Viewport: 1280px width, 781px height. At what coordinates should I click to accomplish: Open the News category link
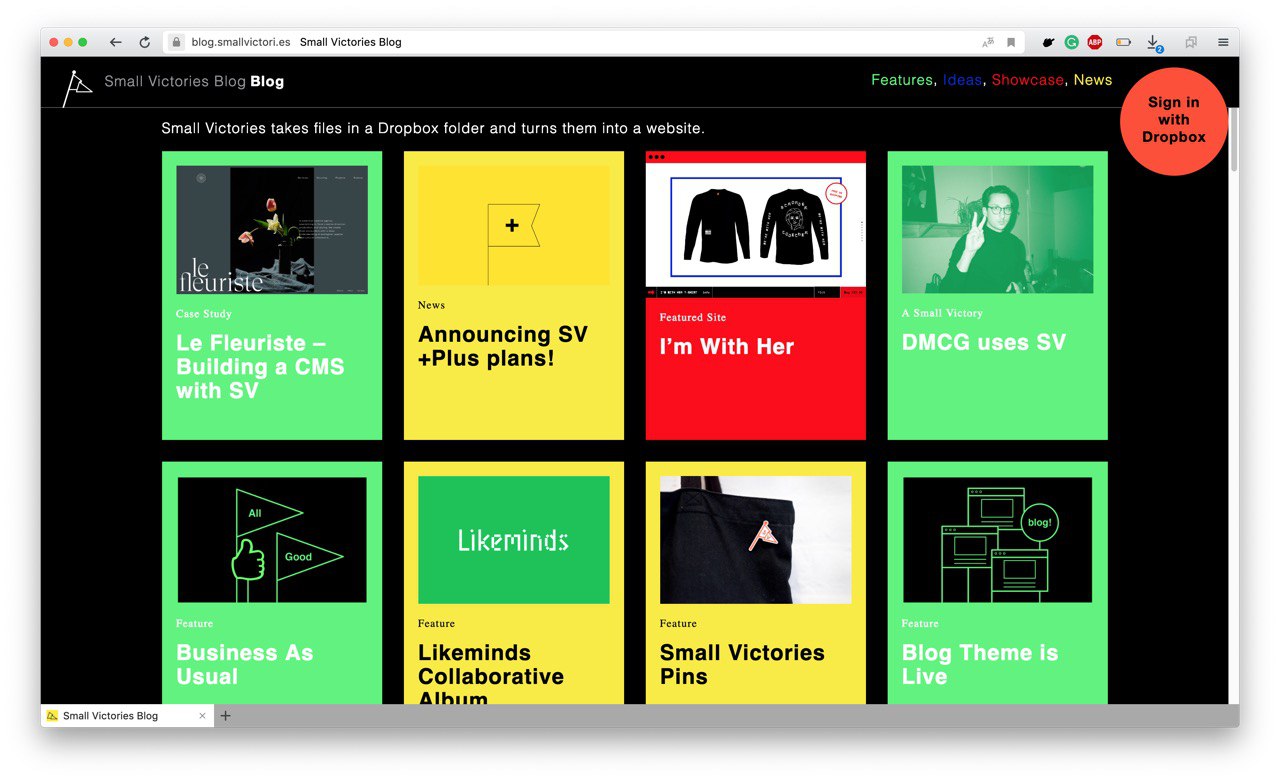click(x=1093, y=80)
